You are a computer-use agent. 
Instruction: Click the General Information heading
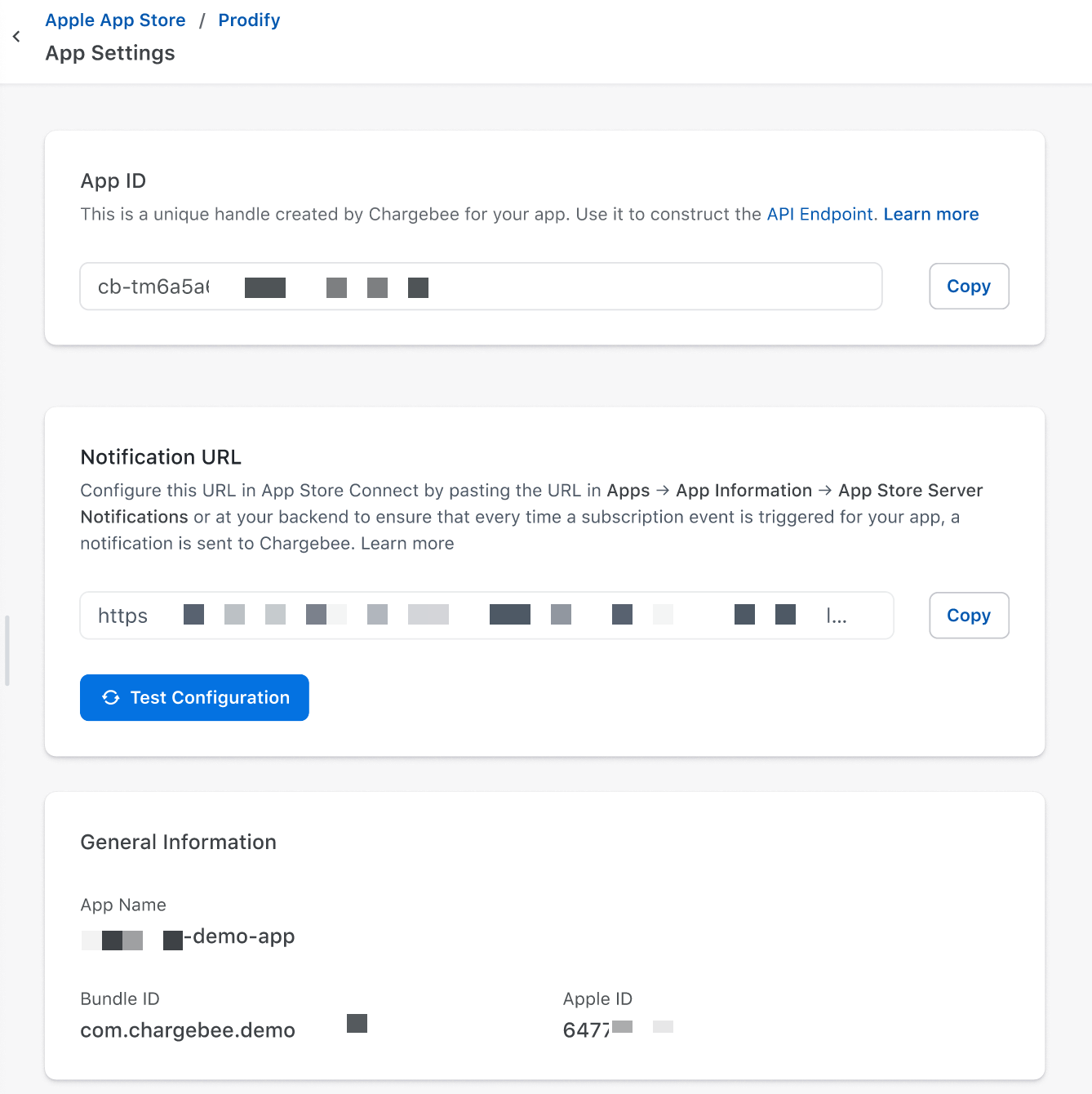178,842
